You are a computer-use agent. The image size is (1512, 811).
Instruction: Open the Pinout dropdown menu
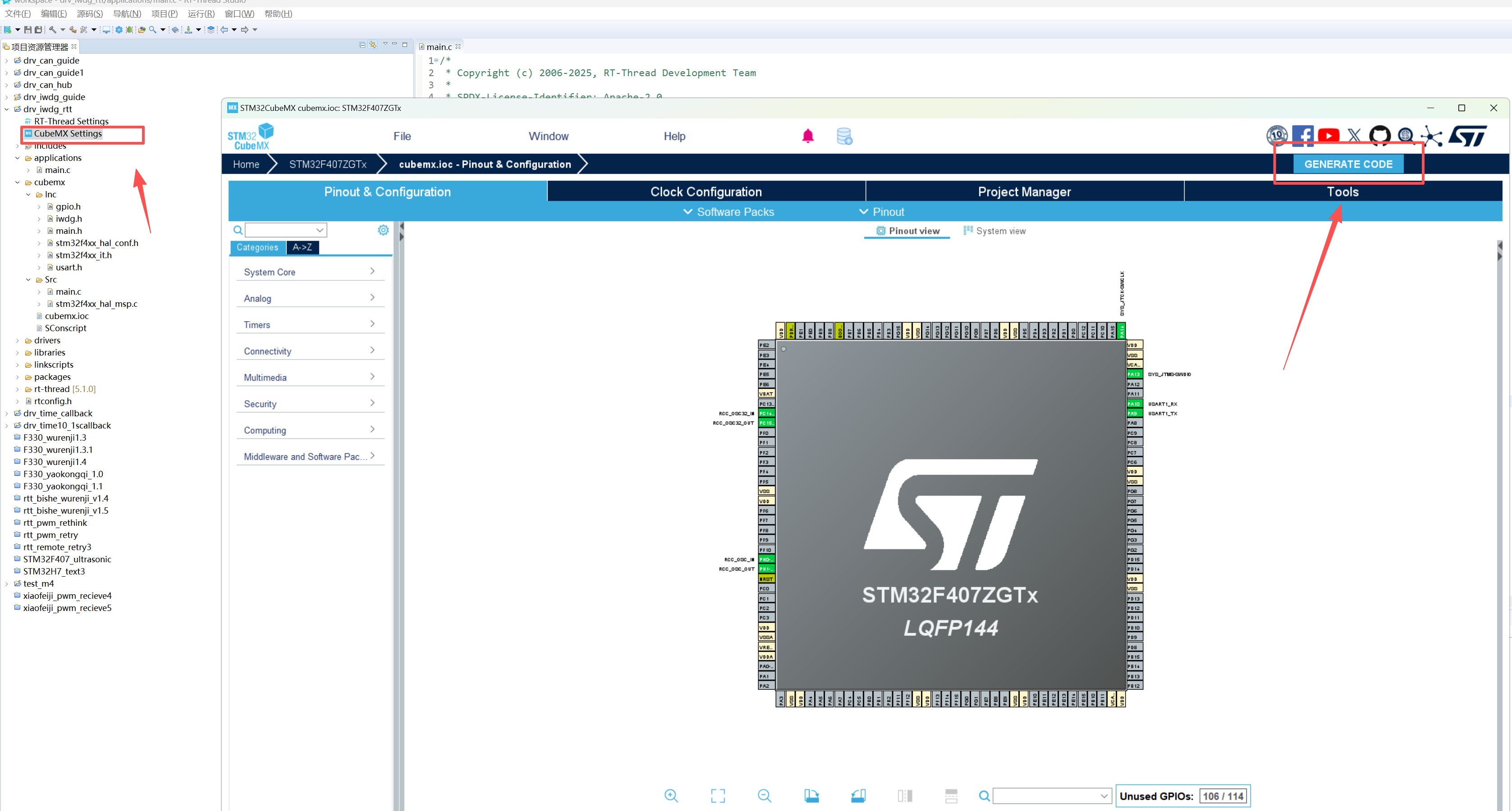[881, 212]
